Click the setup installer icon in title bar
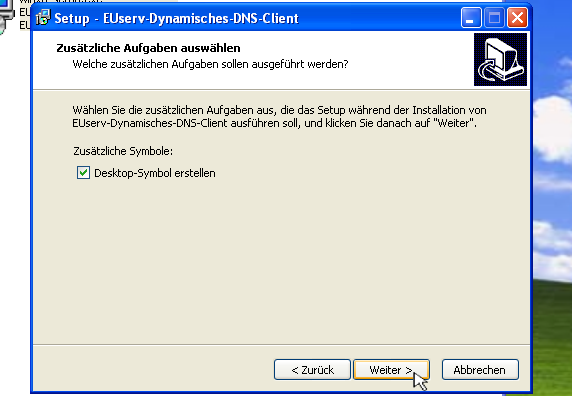Viewport: 572px width, 396px height. coord(43,18)
